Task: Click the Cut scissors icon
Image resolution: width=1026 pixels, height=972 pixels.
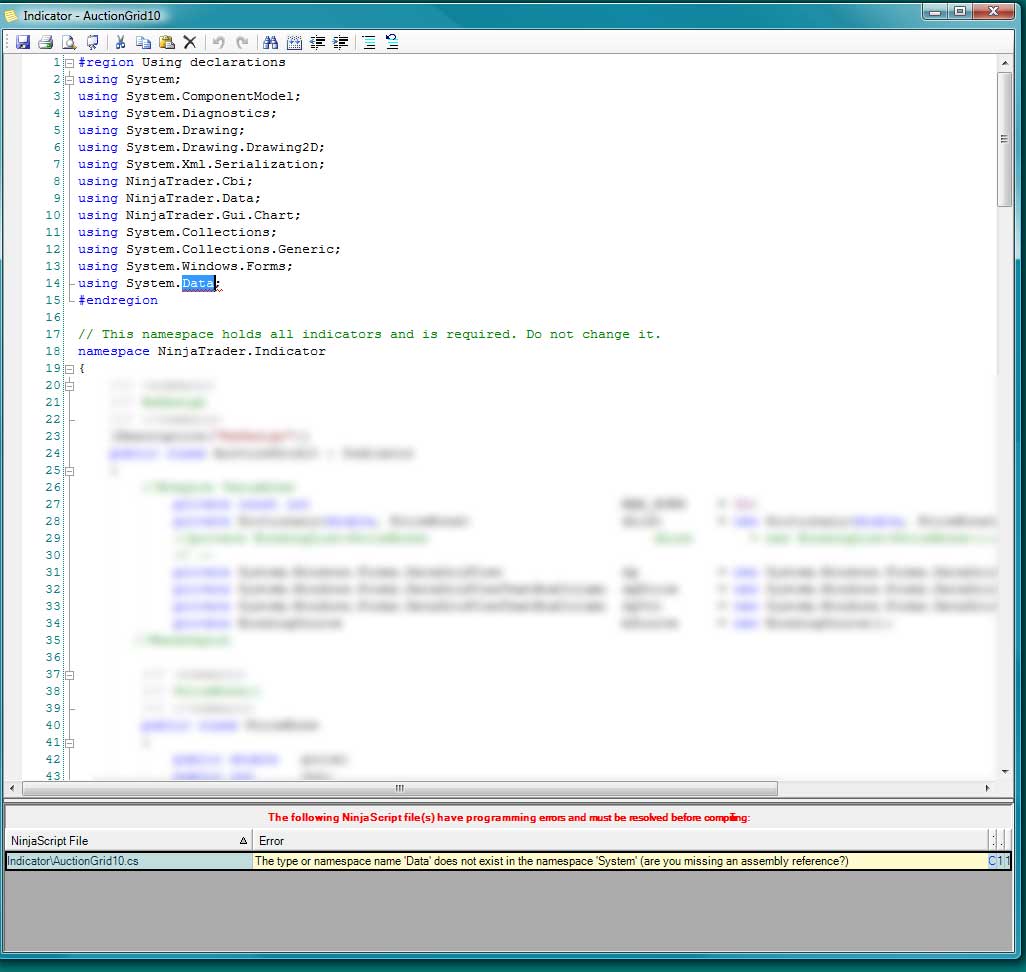Action: pos(120,42)
